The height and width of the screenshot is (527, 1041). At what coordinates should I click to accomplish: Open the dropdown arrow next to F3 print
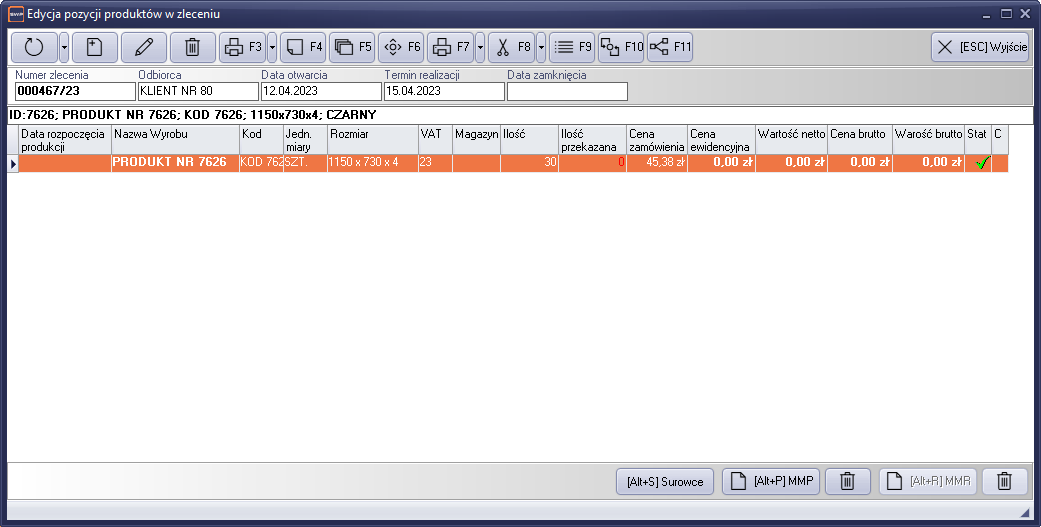272,47
